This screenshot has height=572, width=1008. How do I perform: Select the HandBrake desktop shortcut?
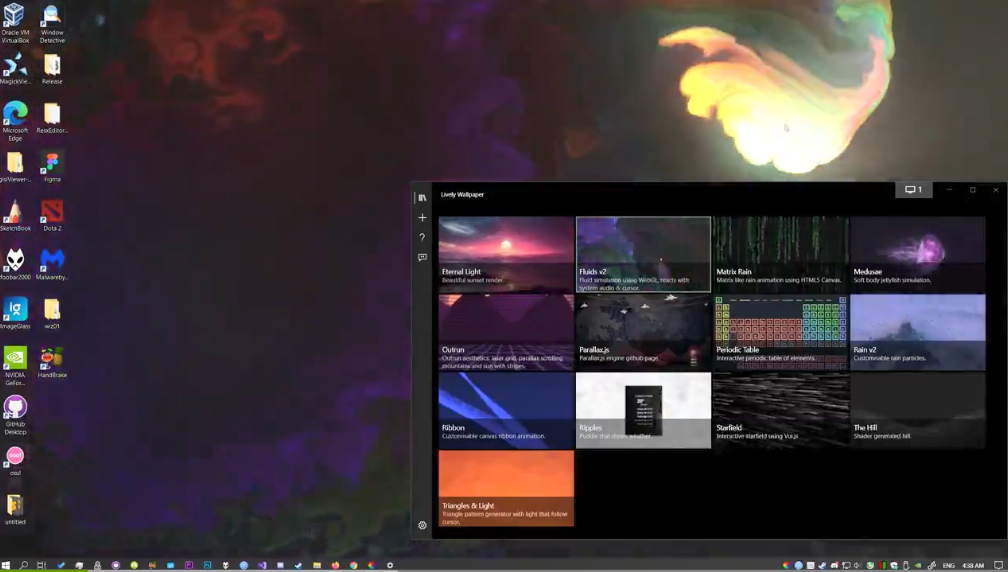[52, 362]
